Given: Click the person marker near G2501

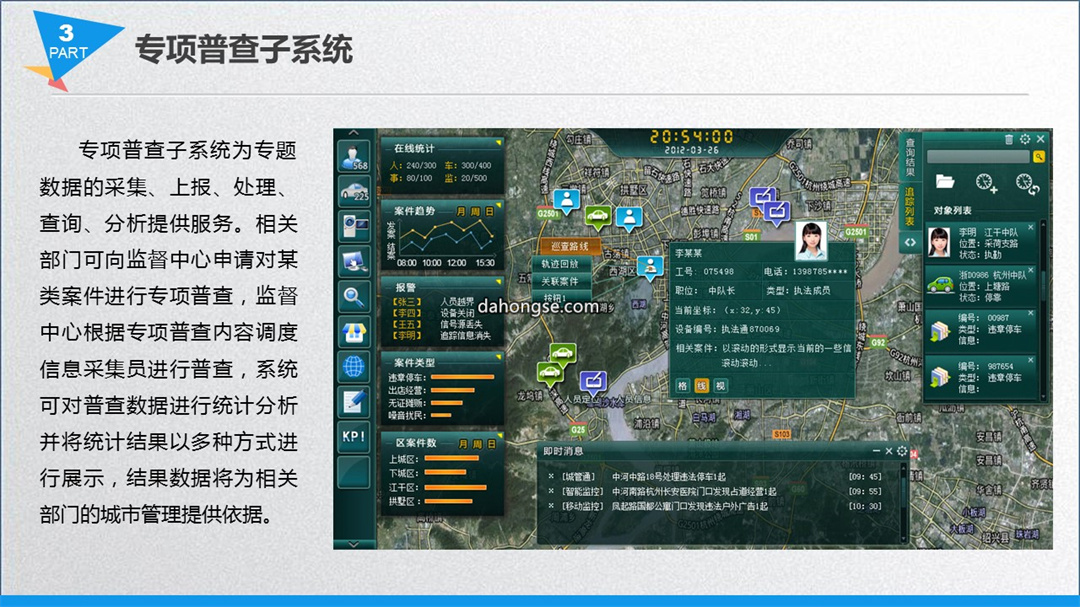Looking at the screenshot, I should (567, 200).
